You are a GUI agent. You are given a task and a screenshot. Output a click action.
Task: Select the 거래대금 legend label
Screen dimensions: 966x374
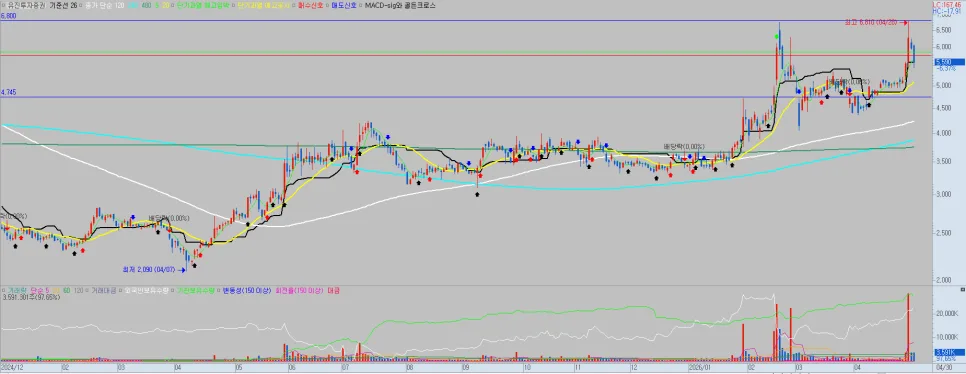click(104, 290)
